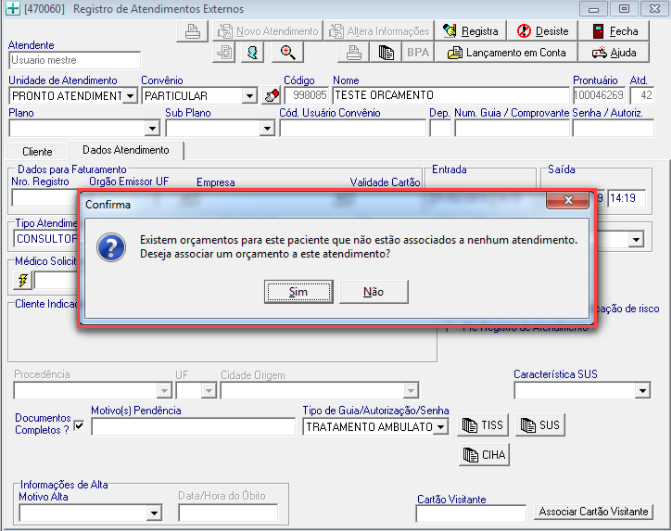Click Sim in the Confirma dialog
Image resolution: width=671 pixels, height=531 pixels.
[x=298, y=292]
